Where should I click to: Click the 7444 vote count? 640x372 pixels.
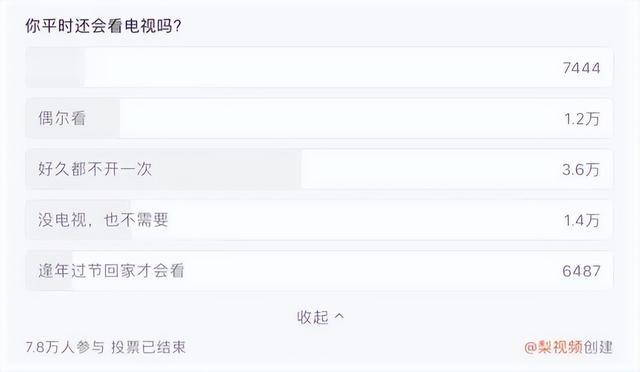(581, 68)
